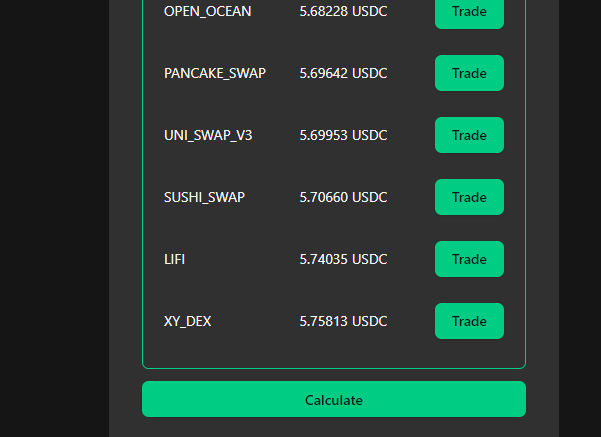This screenshot has height=437, width=601.
Task: Trade on PANCAKE_SWAP
Action: click(469, 73)
